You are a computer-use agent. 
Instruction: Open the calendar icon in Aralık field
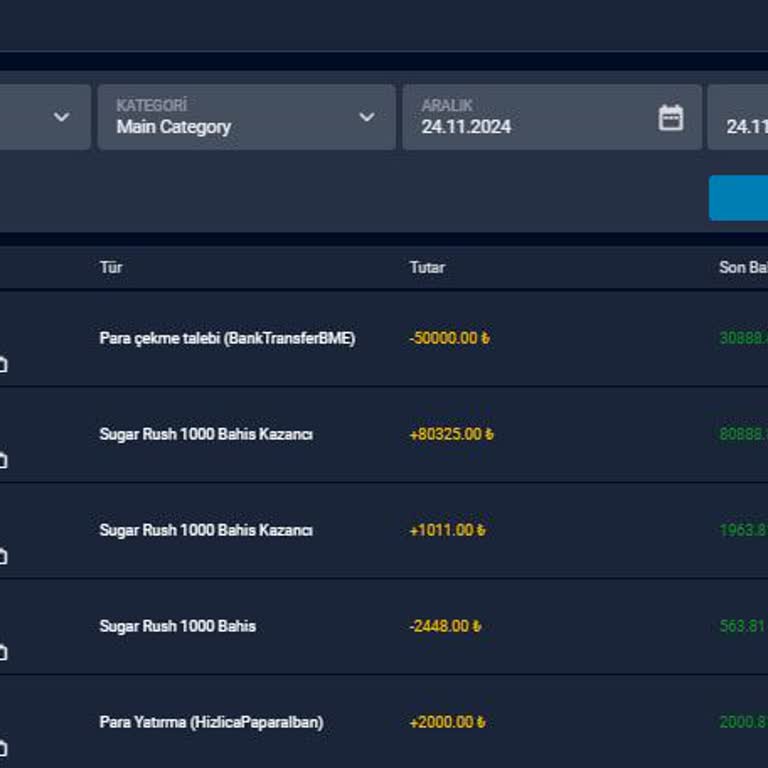pyautogui.click(x=670, y=118)
